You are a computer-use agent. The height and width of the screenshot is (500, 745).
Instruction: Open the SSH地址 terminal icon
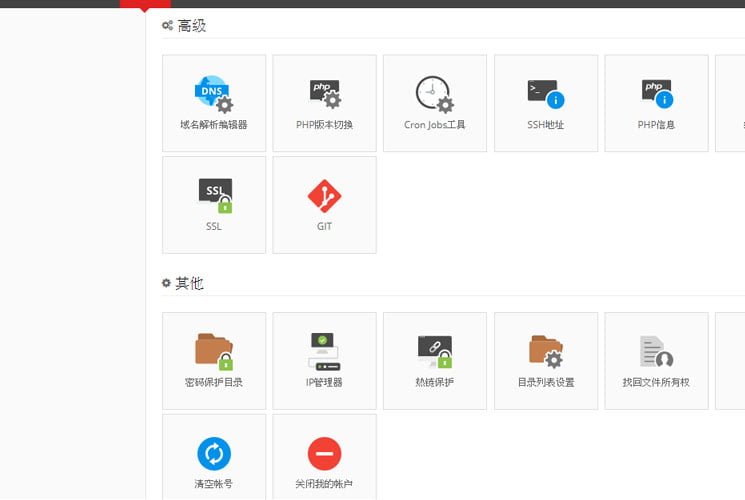point(545,94)
